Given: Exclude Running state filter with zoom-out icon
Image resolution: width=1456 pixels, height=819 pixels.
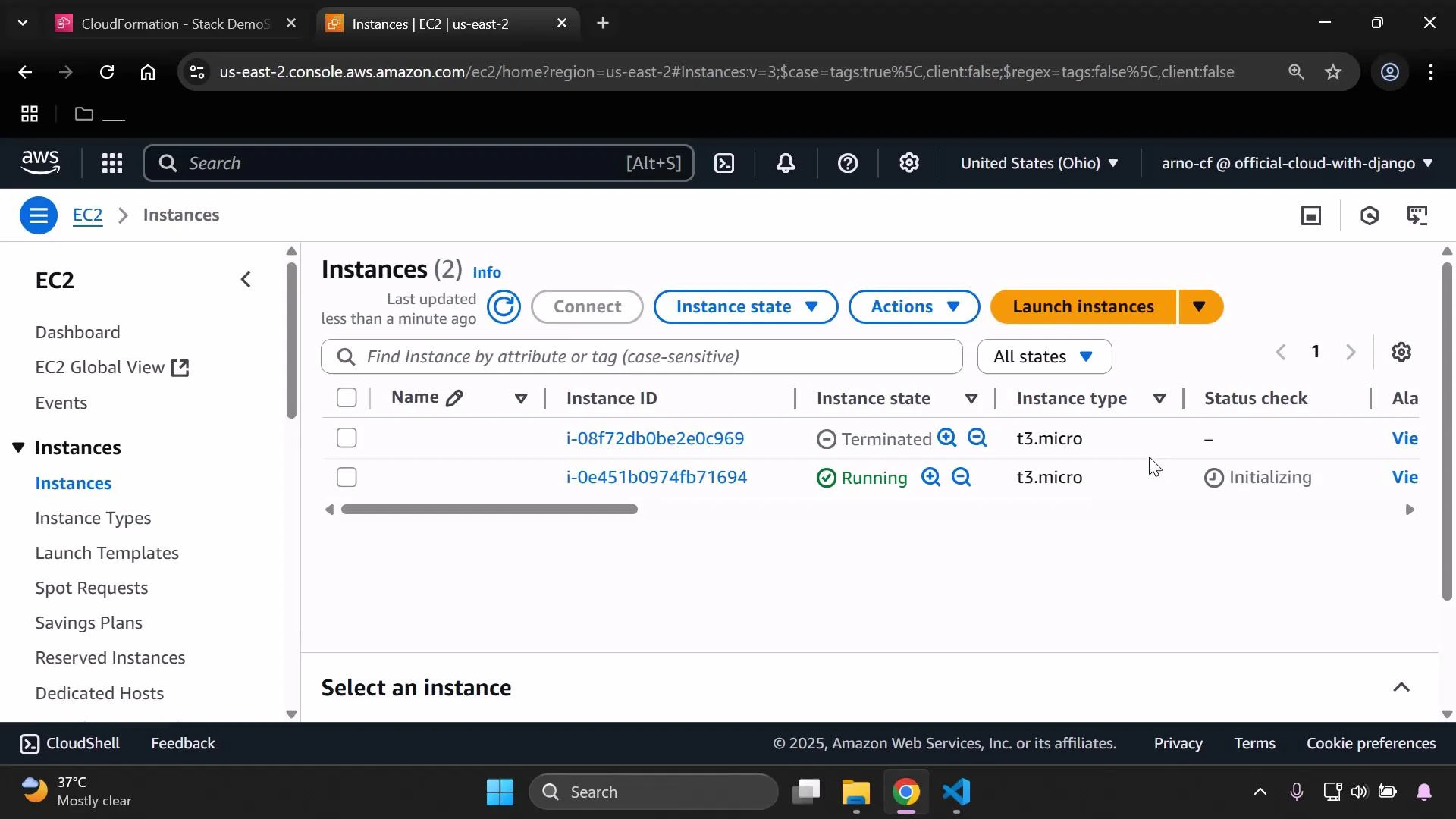Looking at the screenshot, I should click(x=962, y=477).
